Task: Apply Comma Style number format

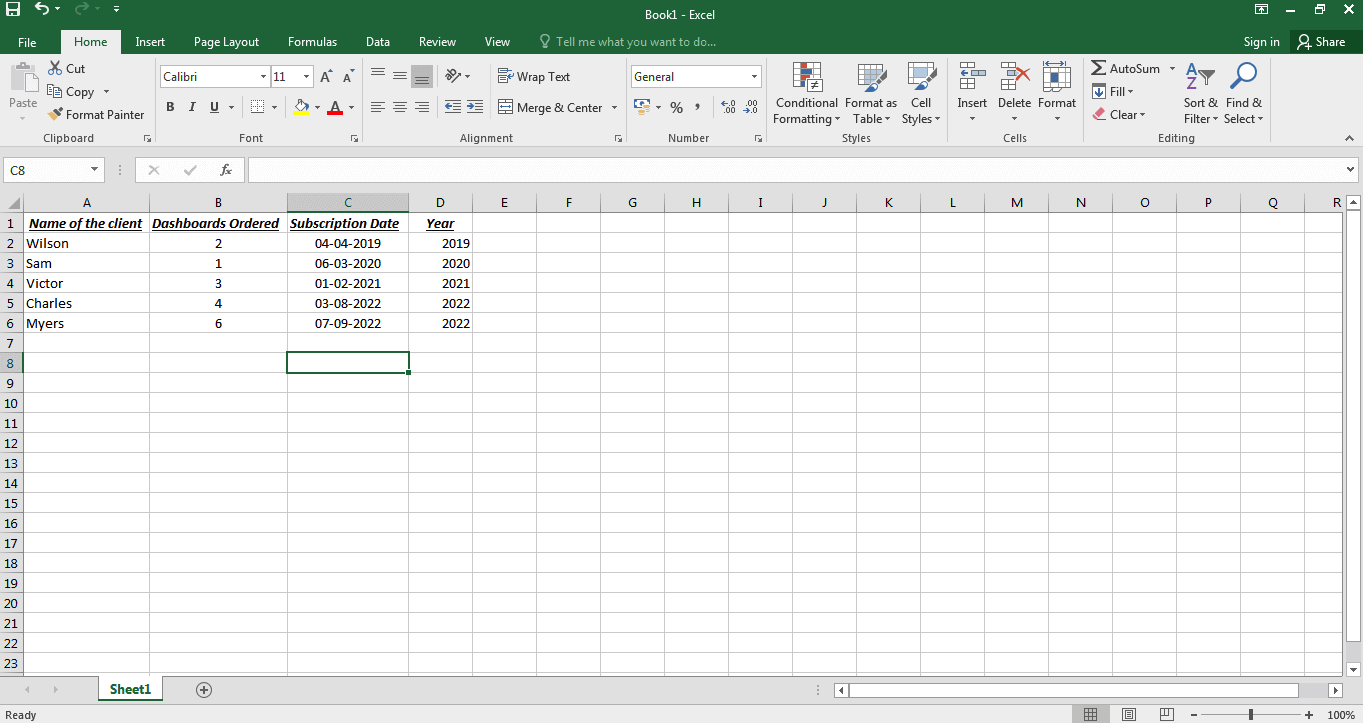Action: pos(697,107)
